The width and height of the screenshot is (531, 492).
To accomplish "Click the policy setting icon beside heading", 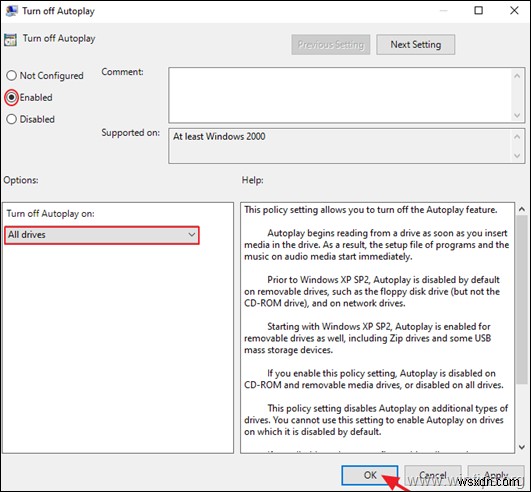I will click(x=10, y=40).
